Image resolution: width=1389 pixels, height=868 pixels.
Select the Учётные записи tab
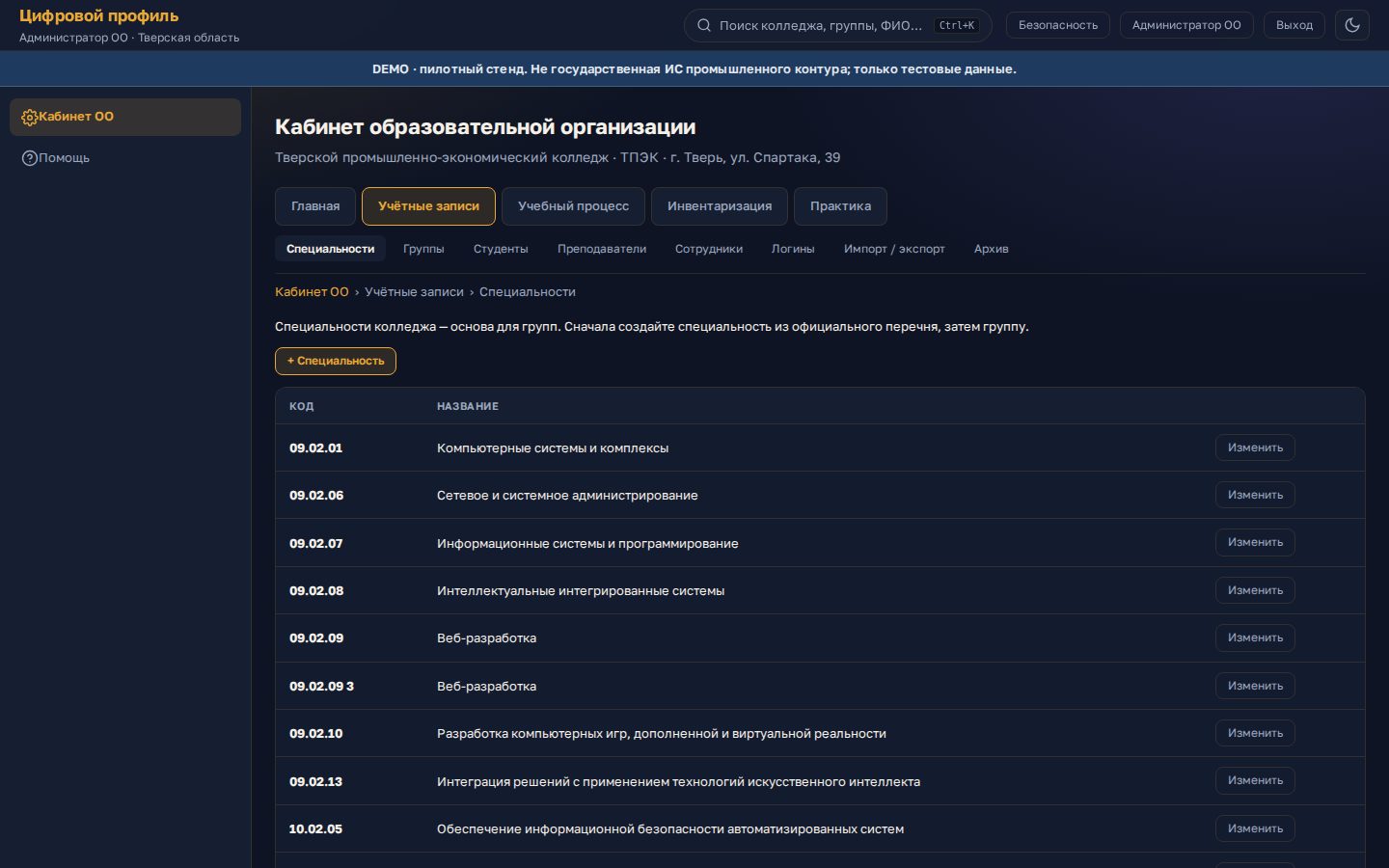(x=428, y=206)
